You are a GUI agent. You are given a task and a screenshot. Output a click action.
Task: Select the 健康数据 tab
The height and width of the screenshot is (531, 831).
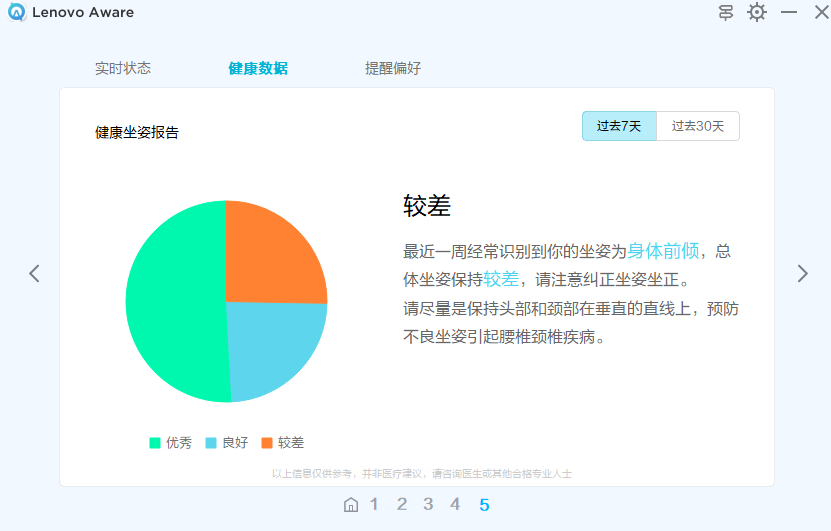click(258, 68)
